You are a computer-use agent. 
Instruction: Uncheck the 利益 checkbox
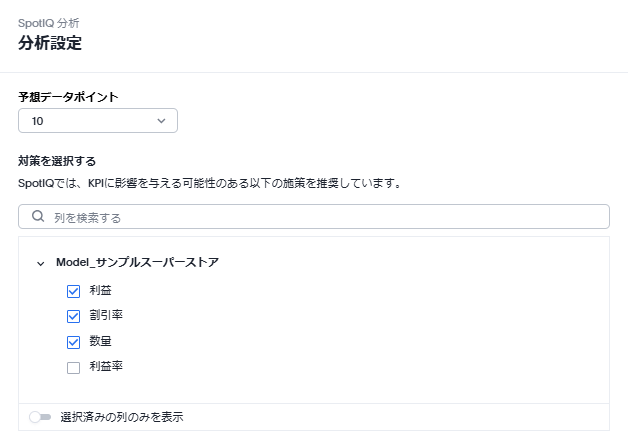coord(73,291)
